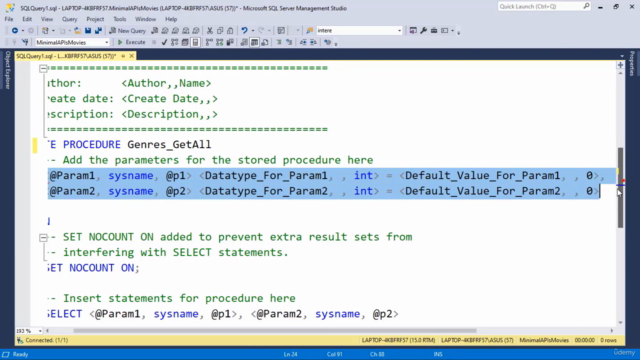This screenshot has width=640, height=360.
Task: Open the Toolbox icon
Action: tap(434, 31)
